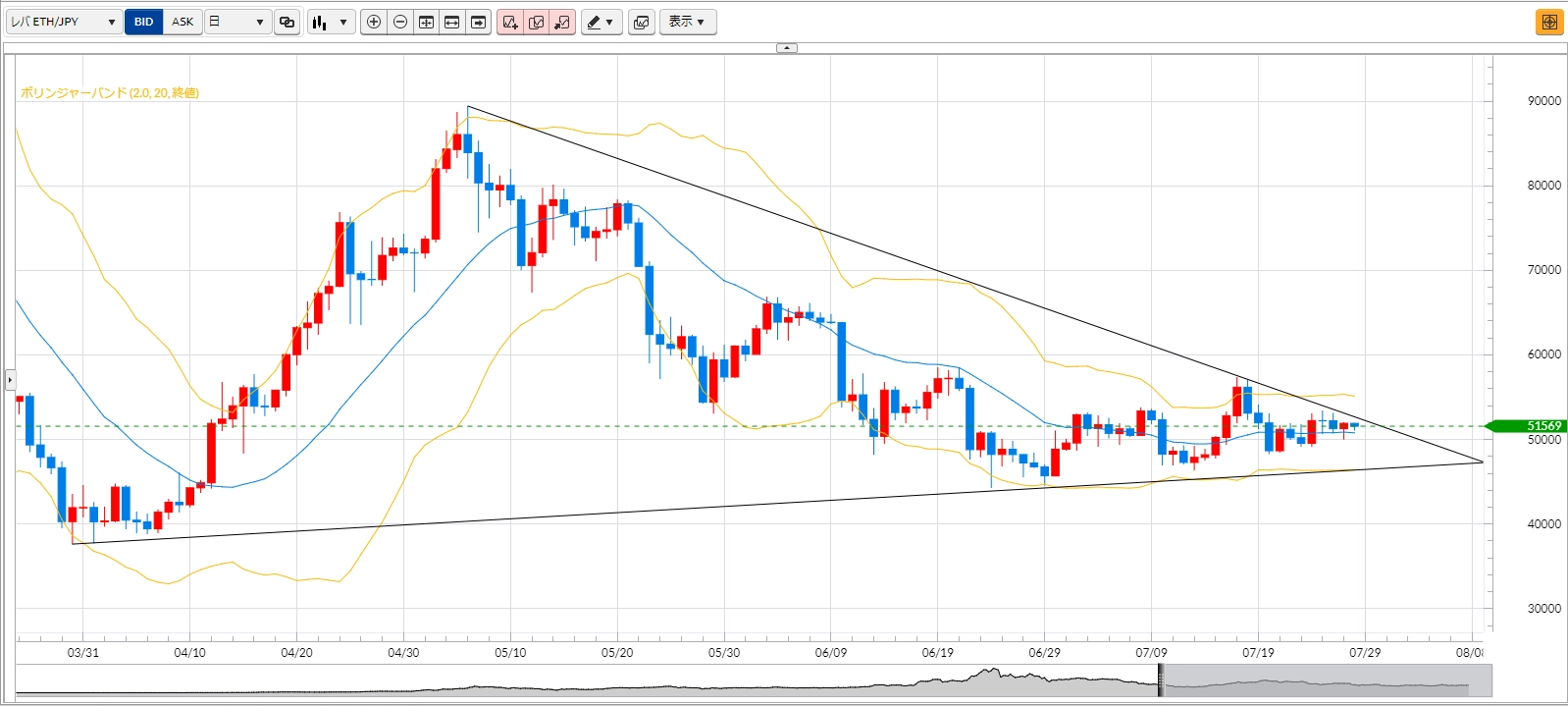Switch price display to ASK
Viewport: 1568px width, 706px height.
pos(183,22)
